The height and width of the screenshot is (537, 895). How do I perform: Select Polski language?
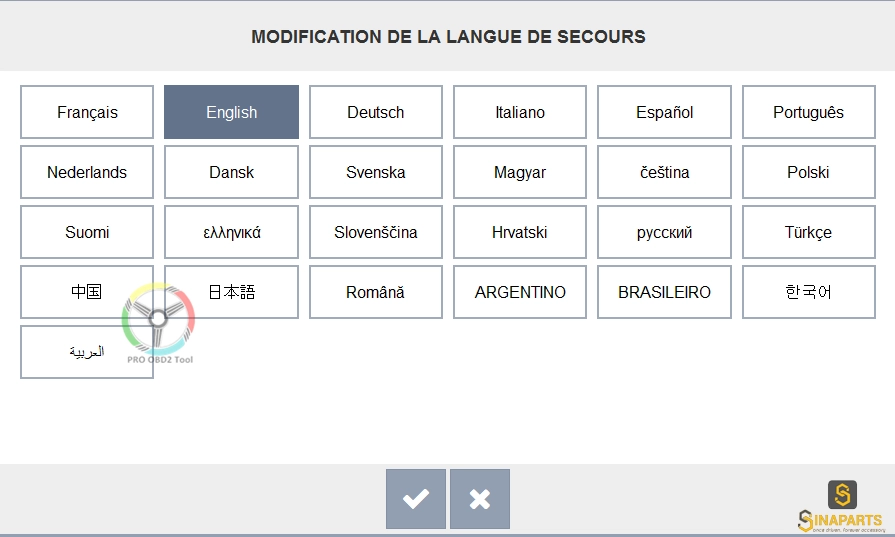(808, 172)
